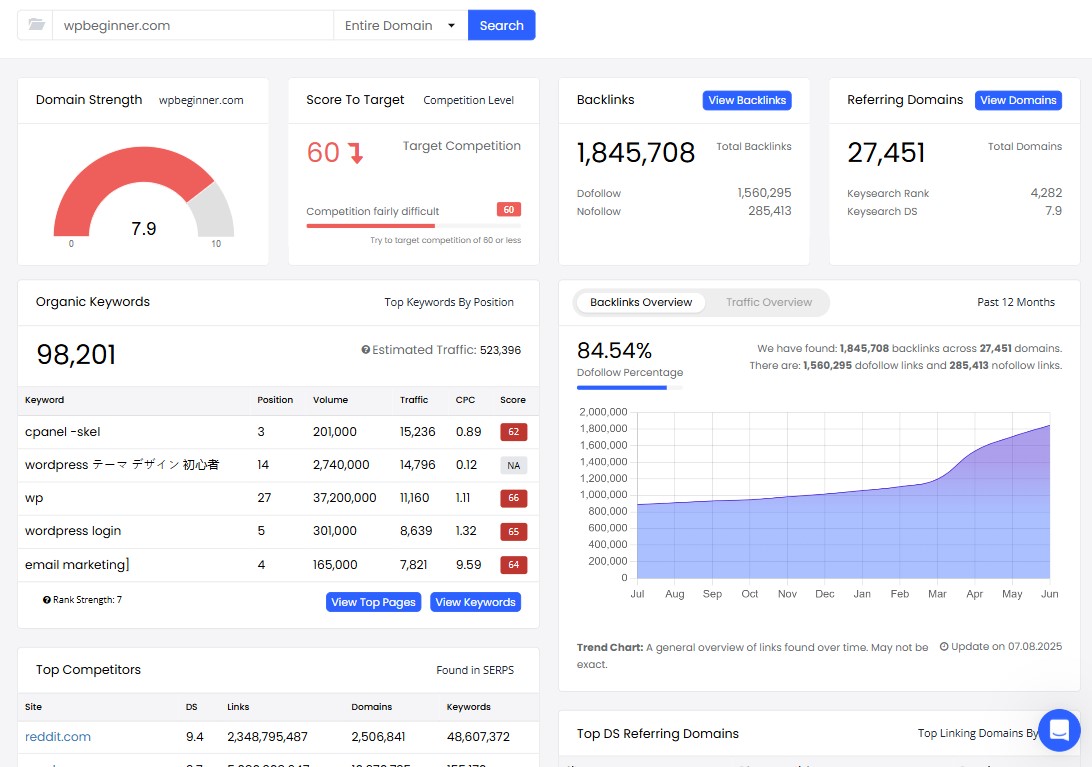Click the 'wordpress login' keyword

pos(73,531)
